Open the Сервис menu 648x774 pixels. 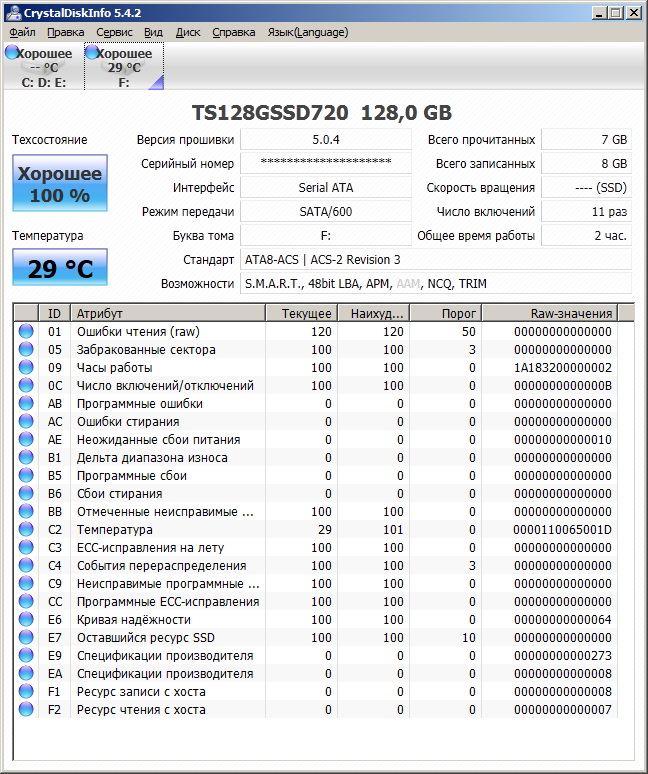point(114,32)
